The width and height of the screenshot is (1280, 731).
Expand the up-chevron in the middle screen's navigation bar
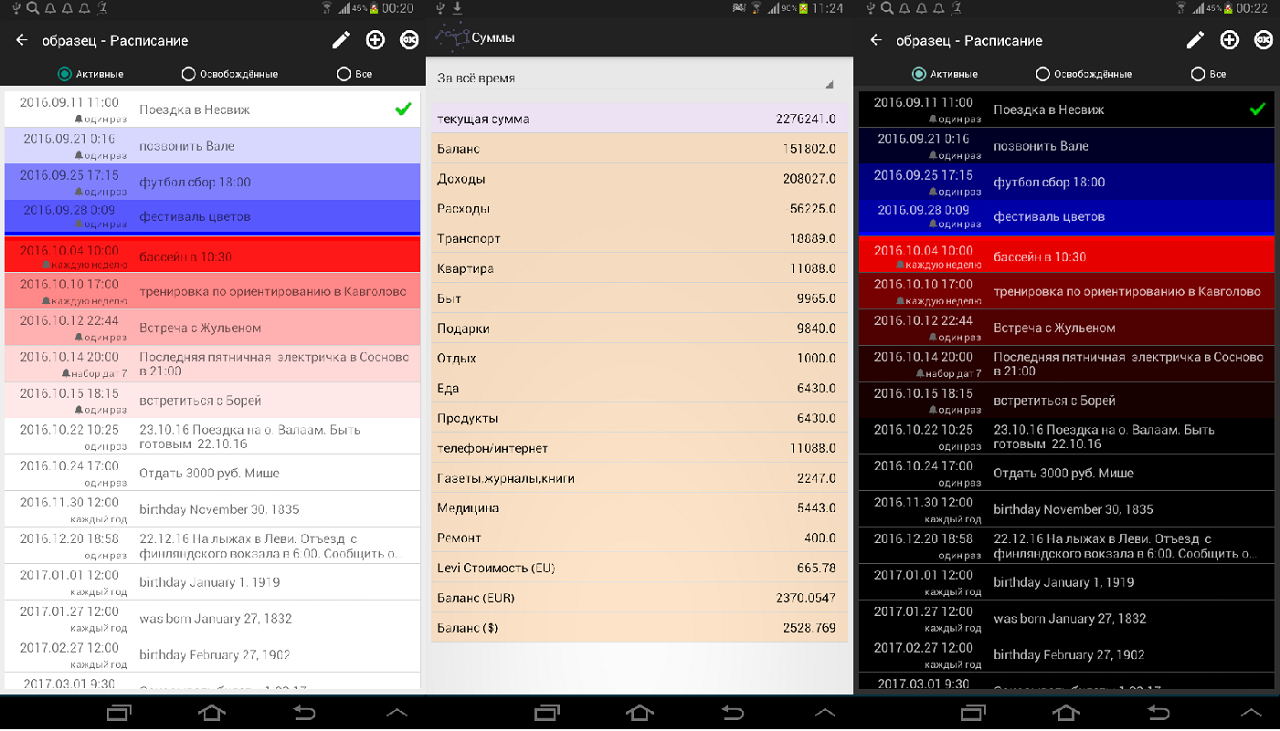click(x=824, y=713)
